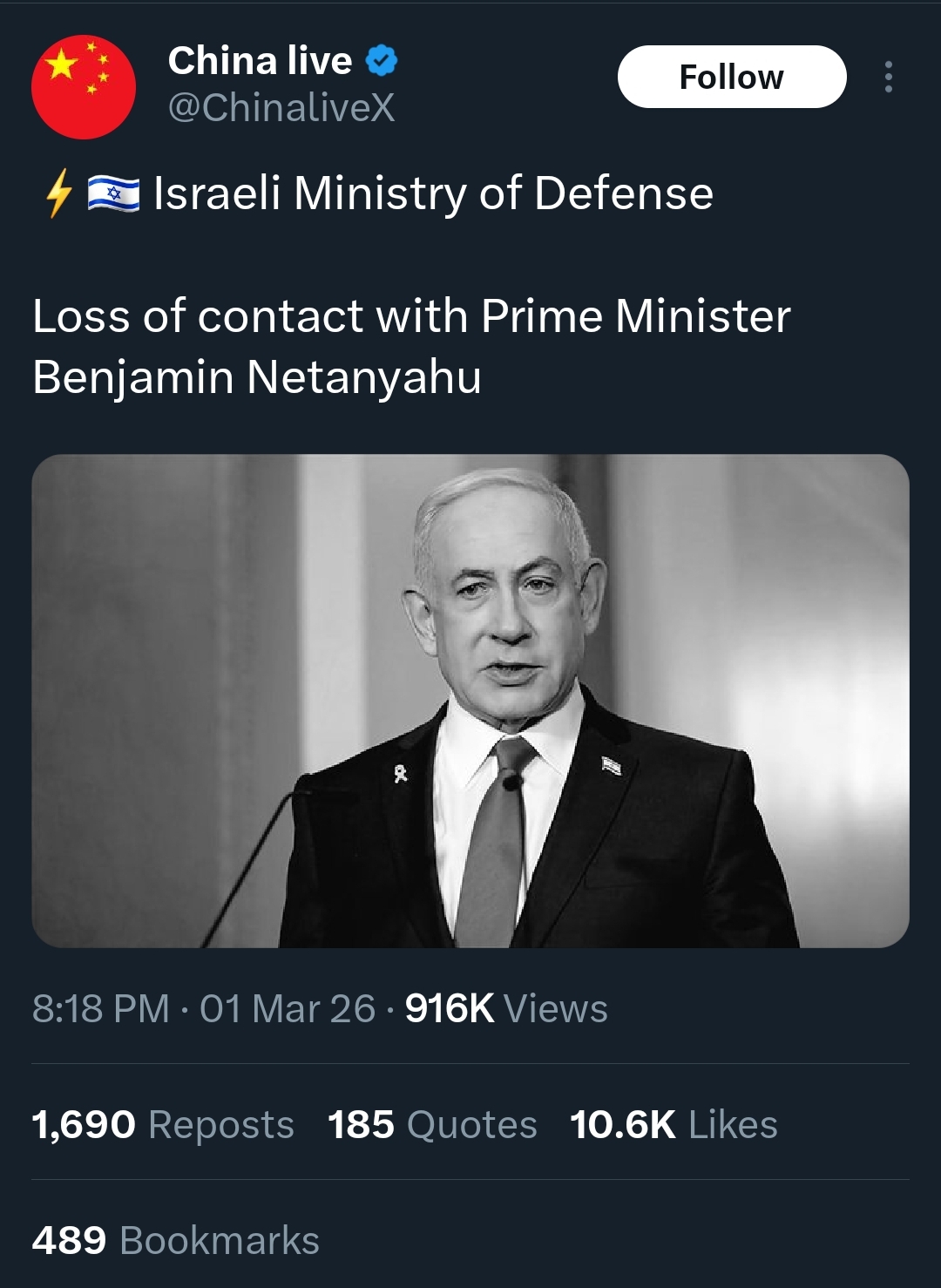This screenshot has height=1288, width=941.
Task: Click the 8:18 PM timestamp
Action: pyautogui.click(x=100, y=1008)
